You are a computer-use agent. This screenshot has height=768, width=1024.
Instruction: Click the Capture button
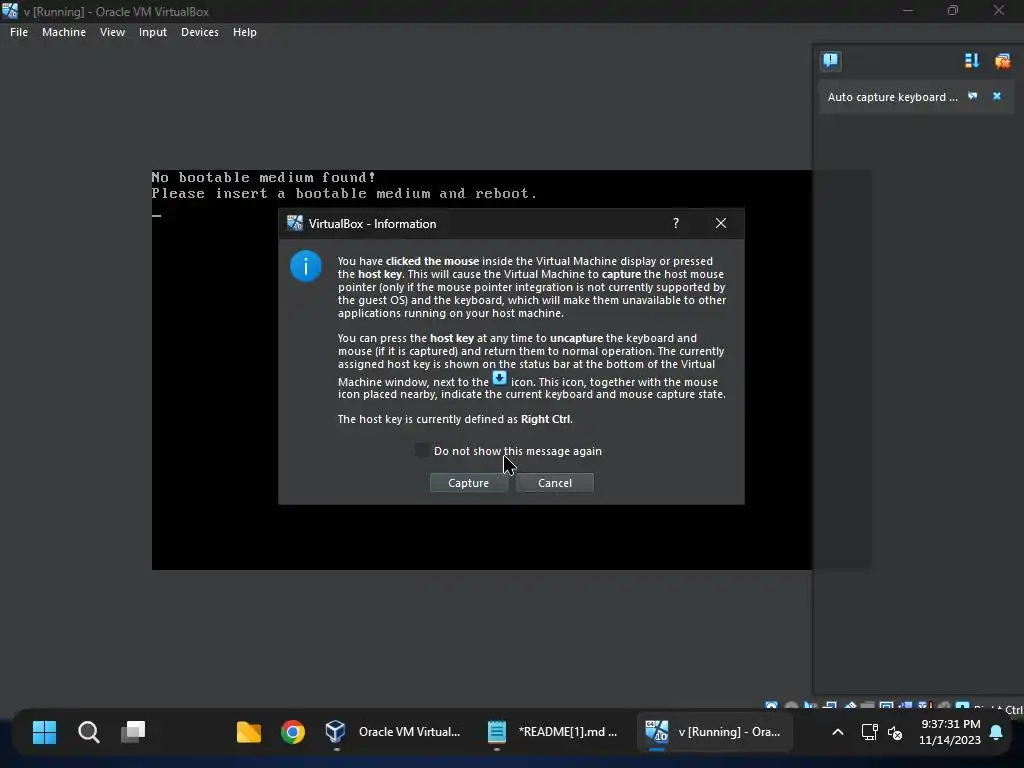pos(468,483)
